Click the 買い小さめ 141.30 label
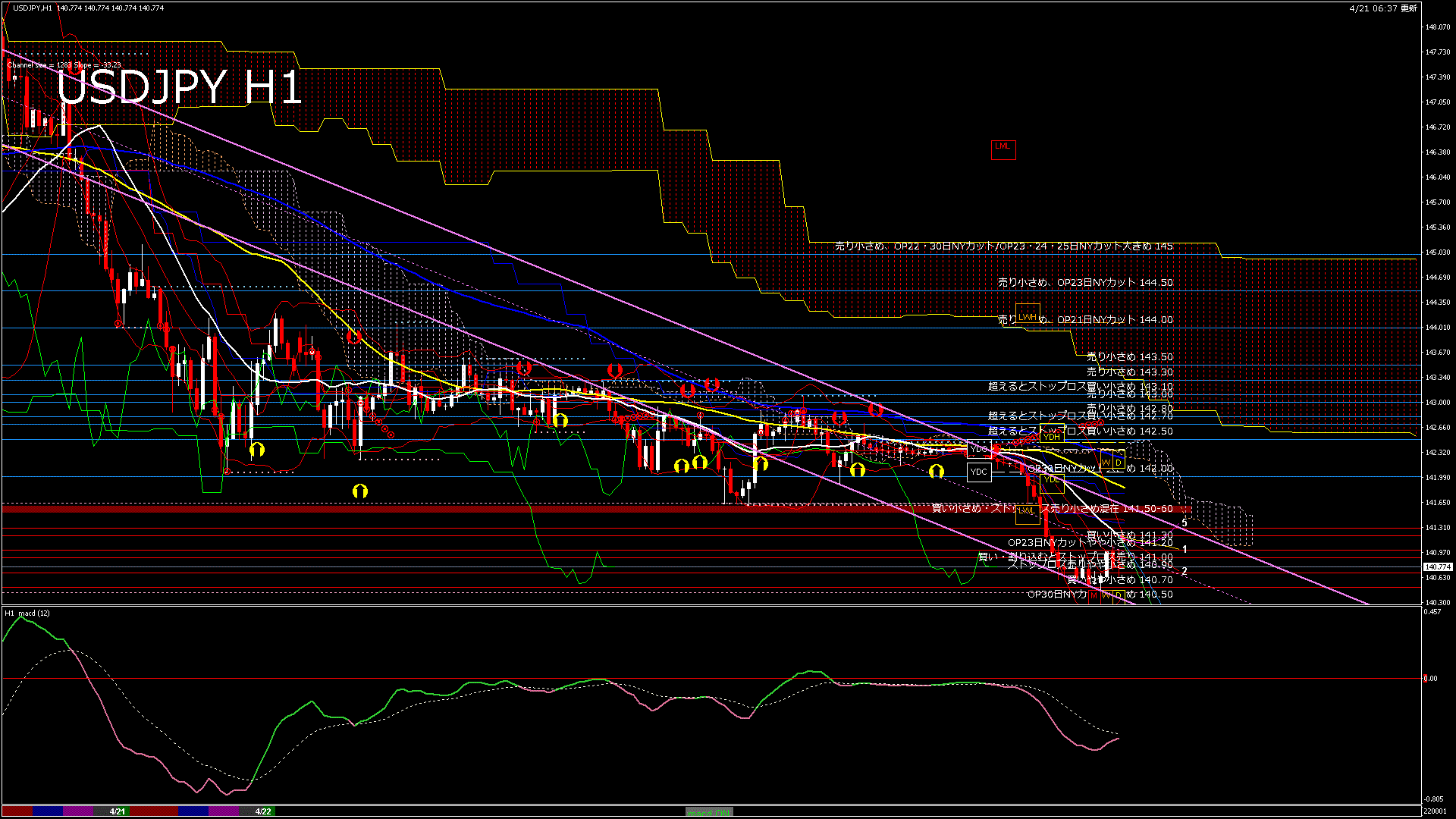The image size is (1456, 819). tap(1130, 535)
